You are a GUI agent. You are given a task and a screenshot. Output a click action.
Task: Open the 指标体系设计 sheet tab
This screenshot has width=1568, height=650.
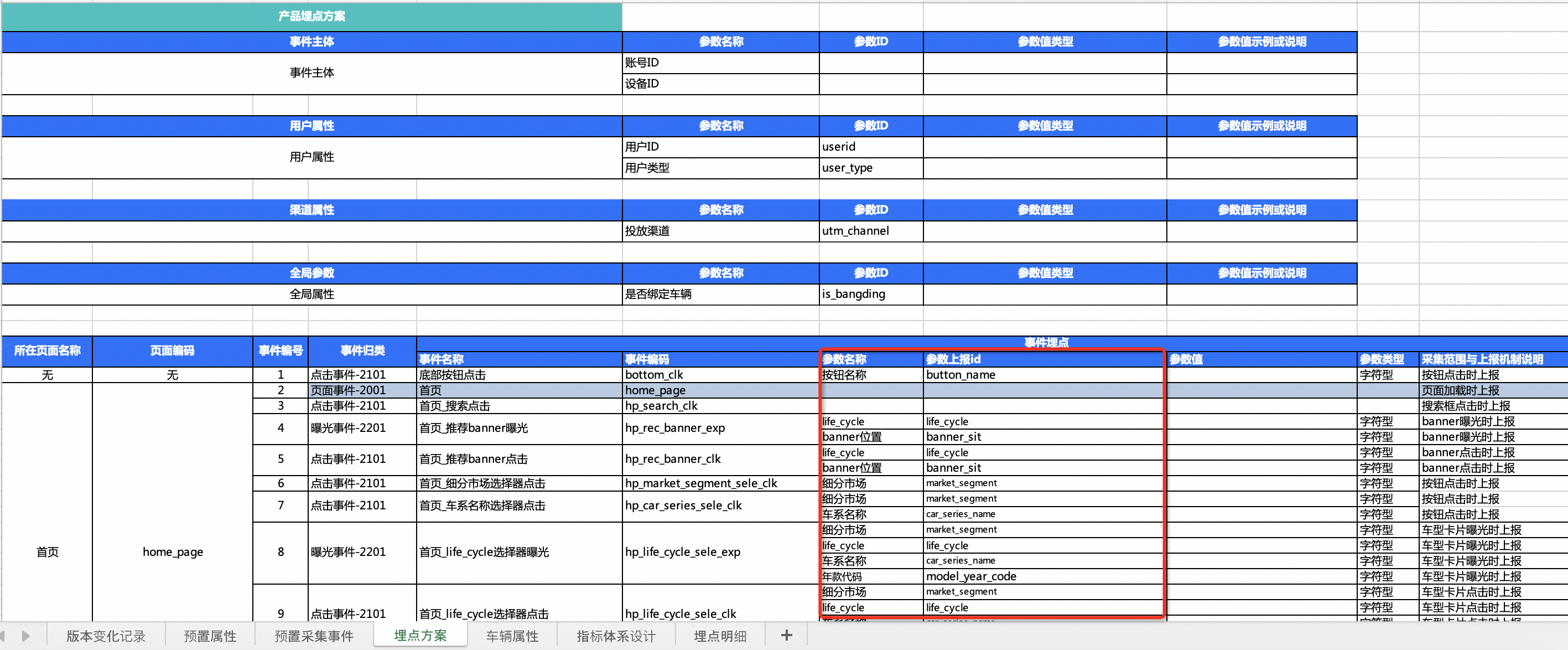[616, 636]
